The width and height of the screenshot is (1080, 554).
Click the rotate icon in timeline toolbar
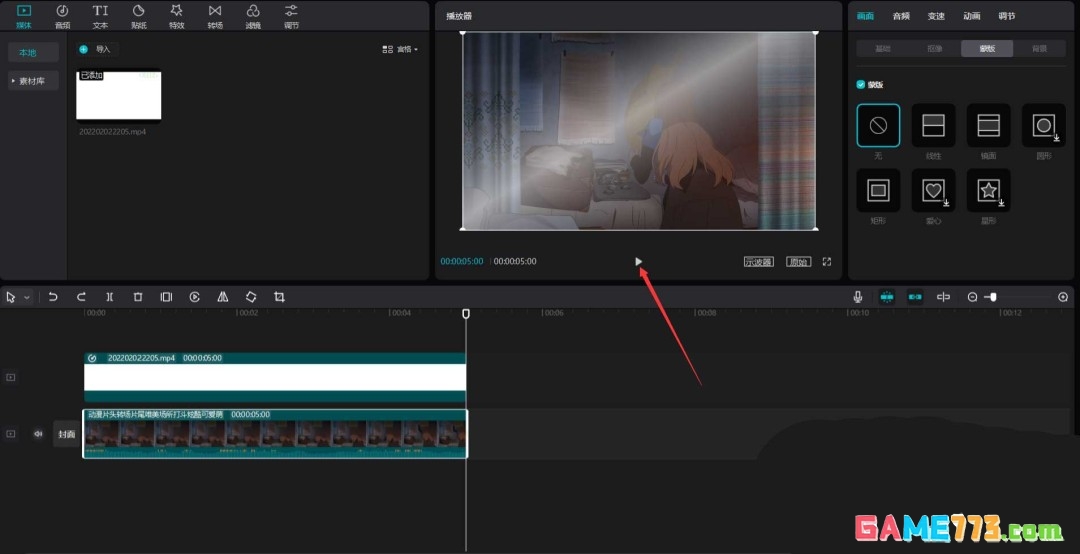251,297
